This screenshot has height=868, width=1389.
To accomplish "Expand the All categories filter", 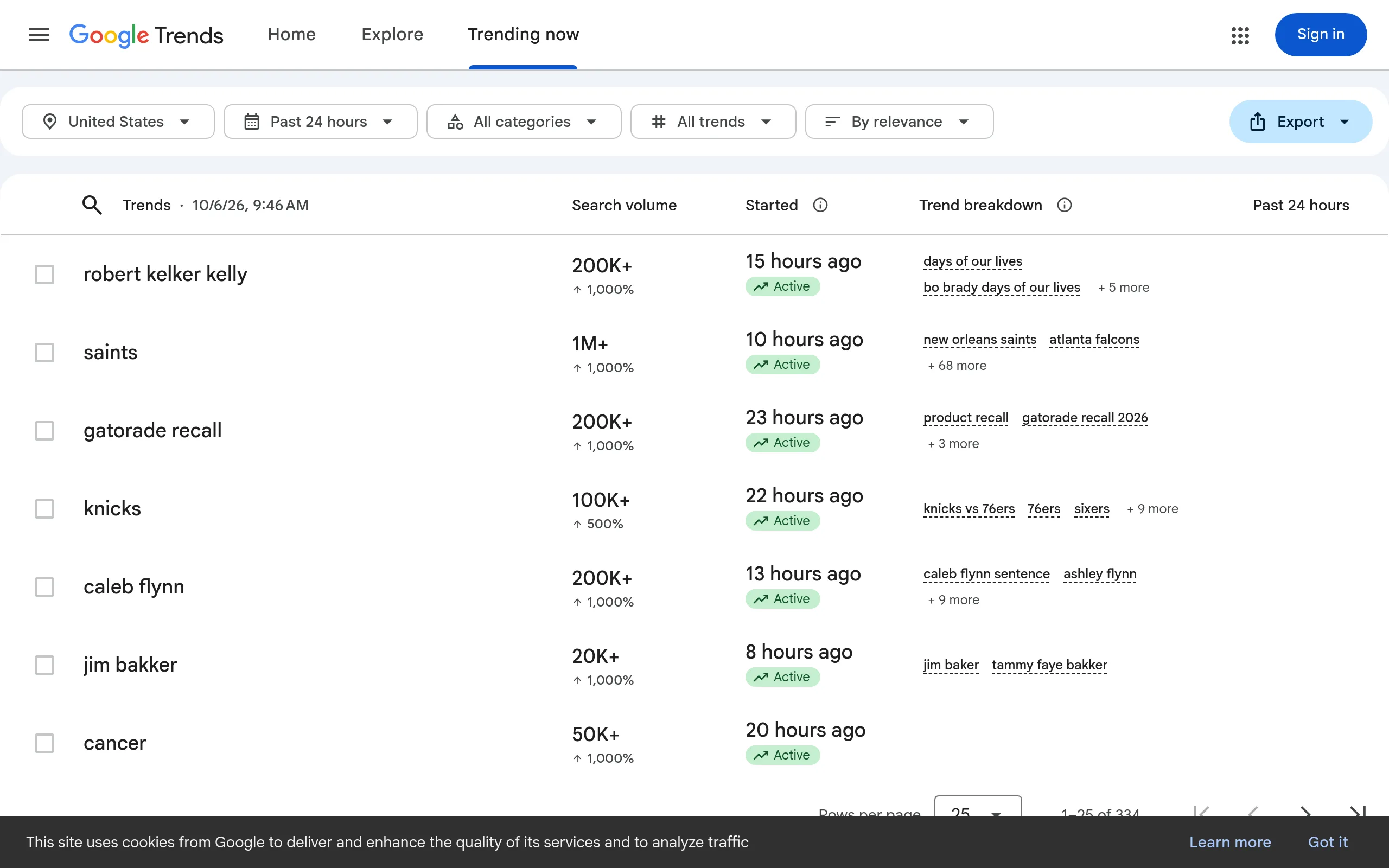I will (524, 122).
